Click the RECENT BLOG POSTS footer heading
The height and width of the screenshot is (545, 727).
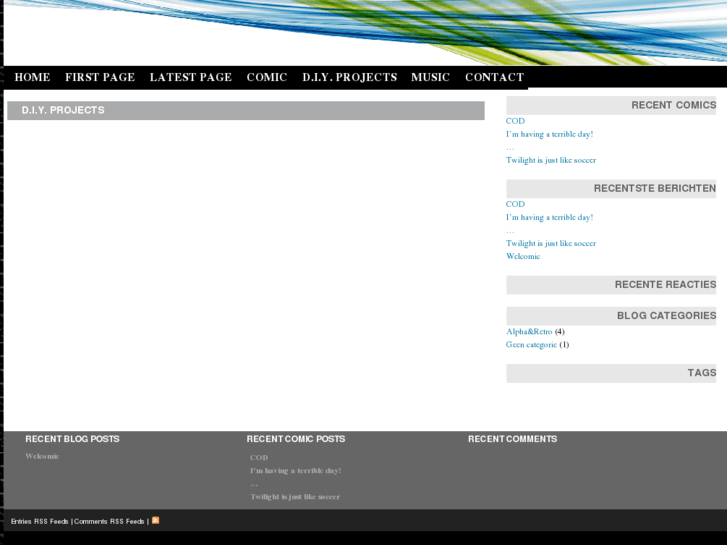click(x=72, y=439)
